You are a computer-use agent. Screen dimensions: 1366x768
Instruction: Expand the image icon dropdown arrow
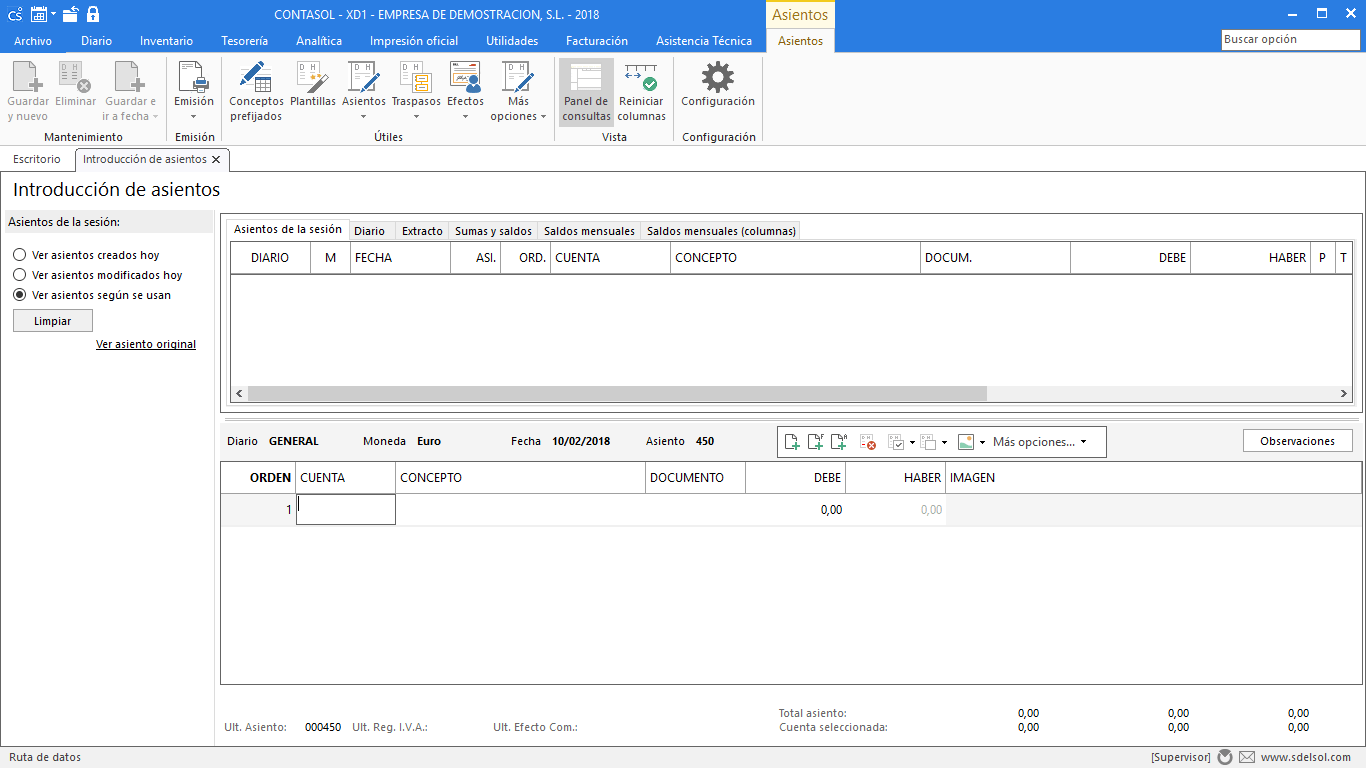click(x=982, y=442)
